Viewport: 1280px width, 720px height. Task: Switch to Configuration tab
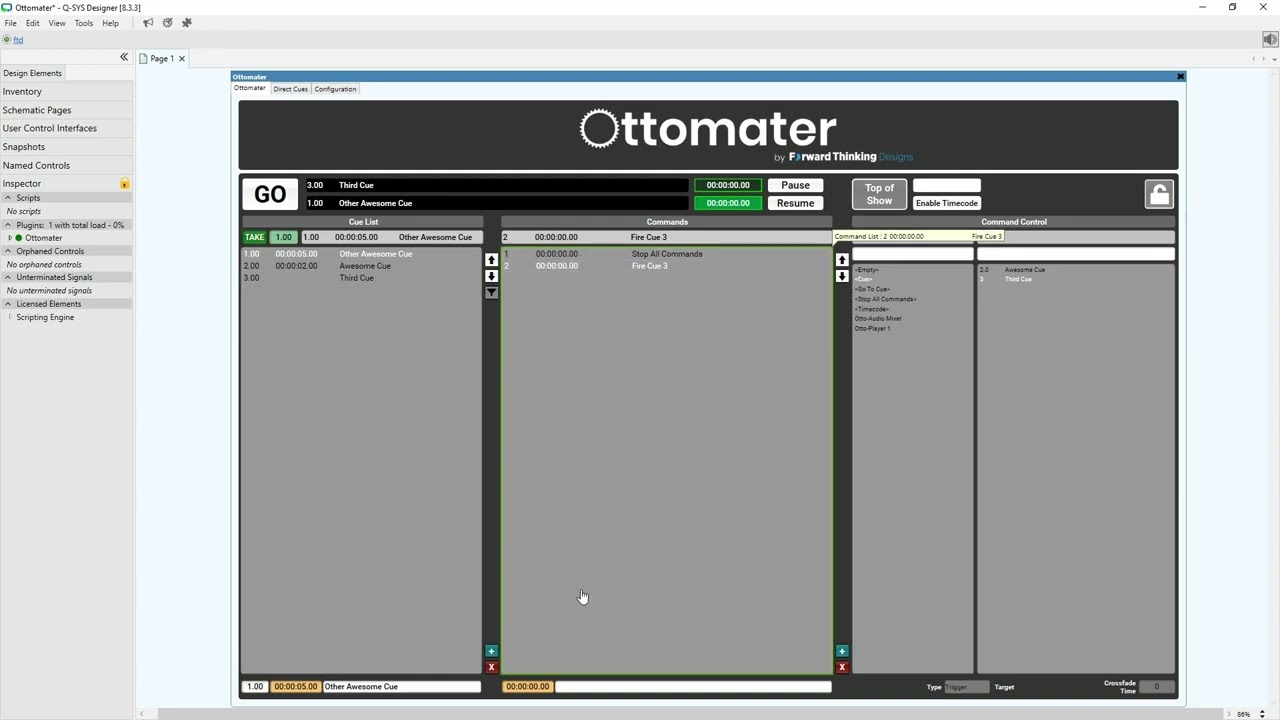tap(335, 89)
